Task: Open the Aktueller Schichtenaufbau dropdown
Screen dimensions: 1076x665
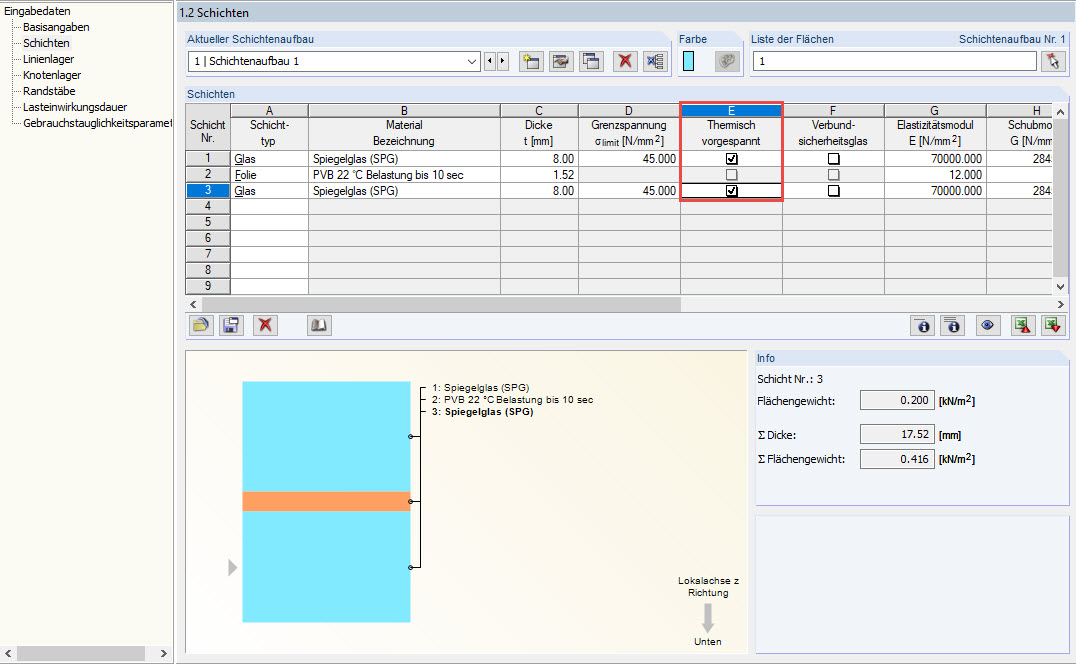Action: 472,62
